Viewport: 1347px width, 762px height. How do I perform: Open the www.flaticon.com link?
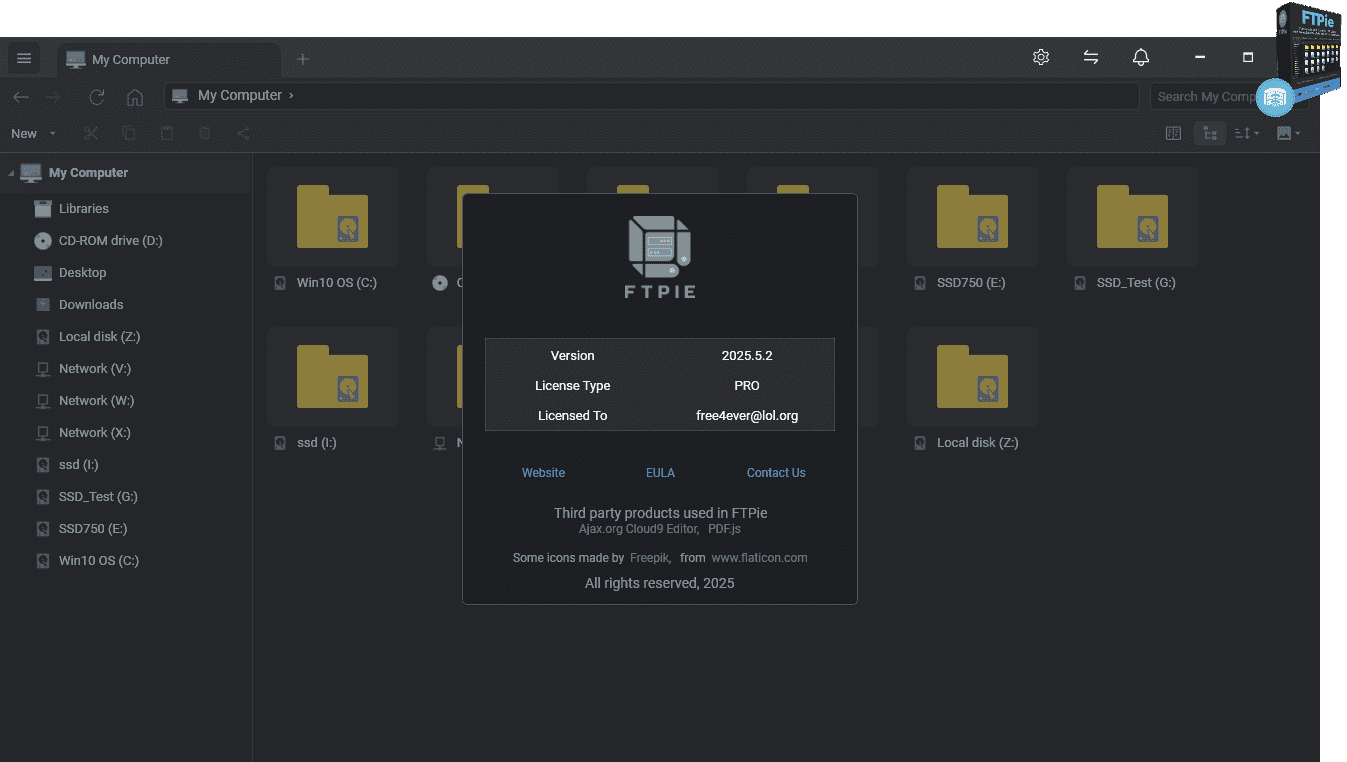click(759, 558)
